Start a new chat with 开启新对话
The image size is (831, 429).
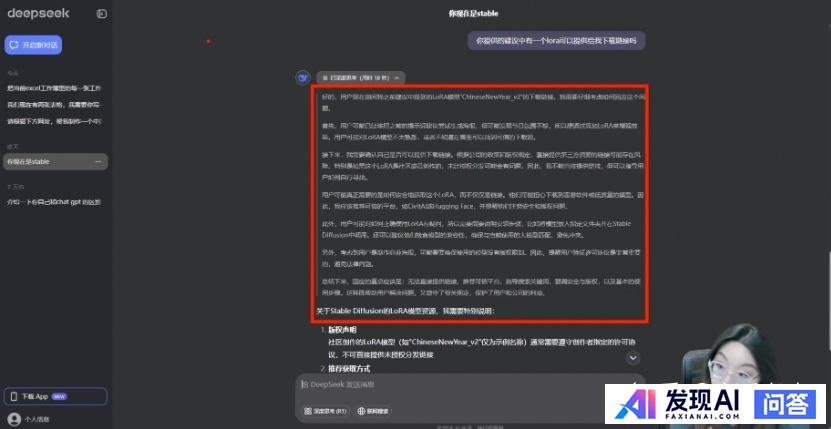33,45
